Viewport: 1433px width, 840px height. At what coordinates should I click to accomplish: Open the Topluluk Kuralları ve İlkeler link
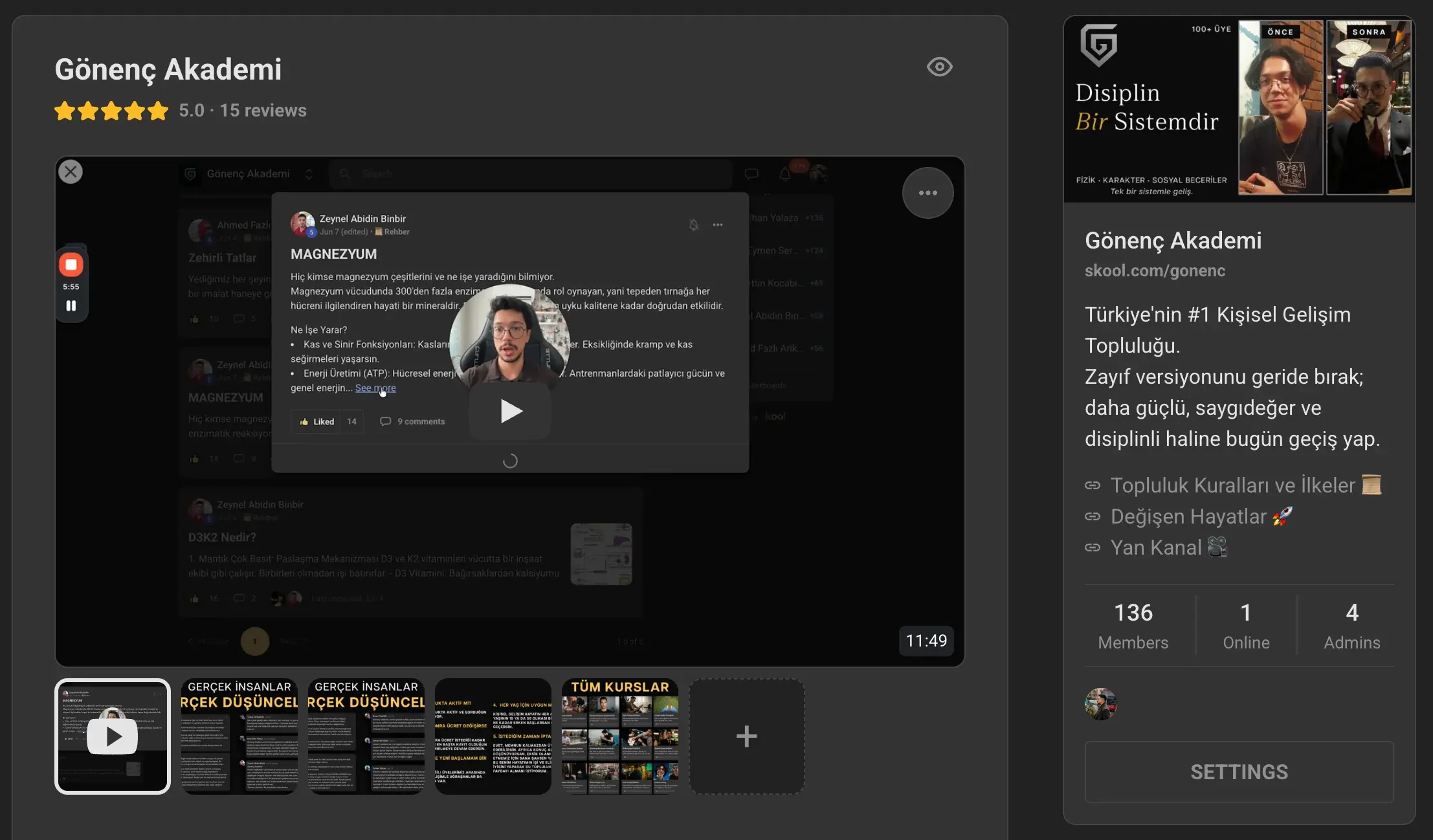[1233, 485]
